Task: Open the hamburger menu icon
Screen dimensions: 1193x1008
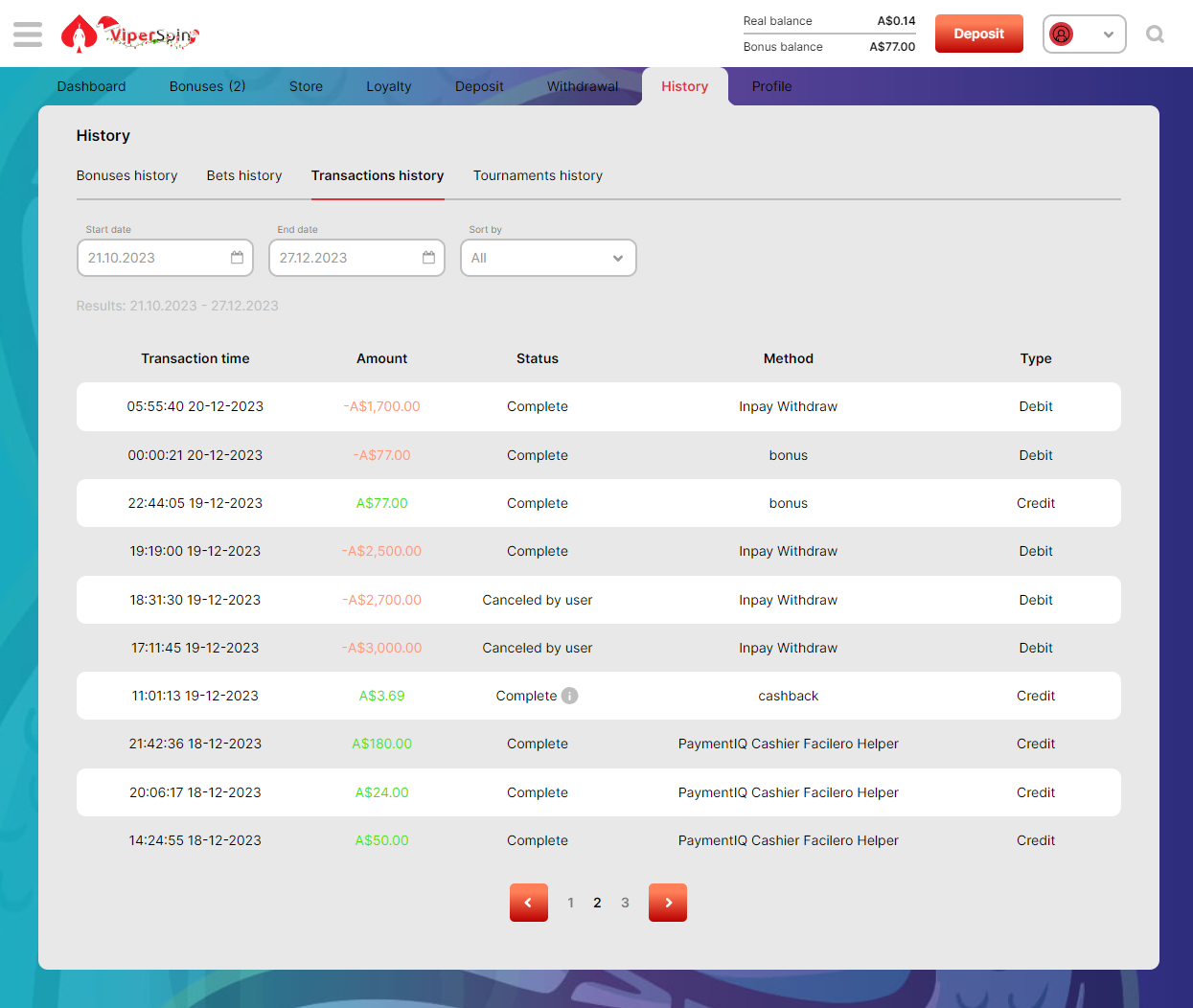Action: point(28,34)
